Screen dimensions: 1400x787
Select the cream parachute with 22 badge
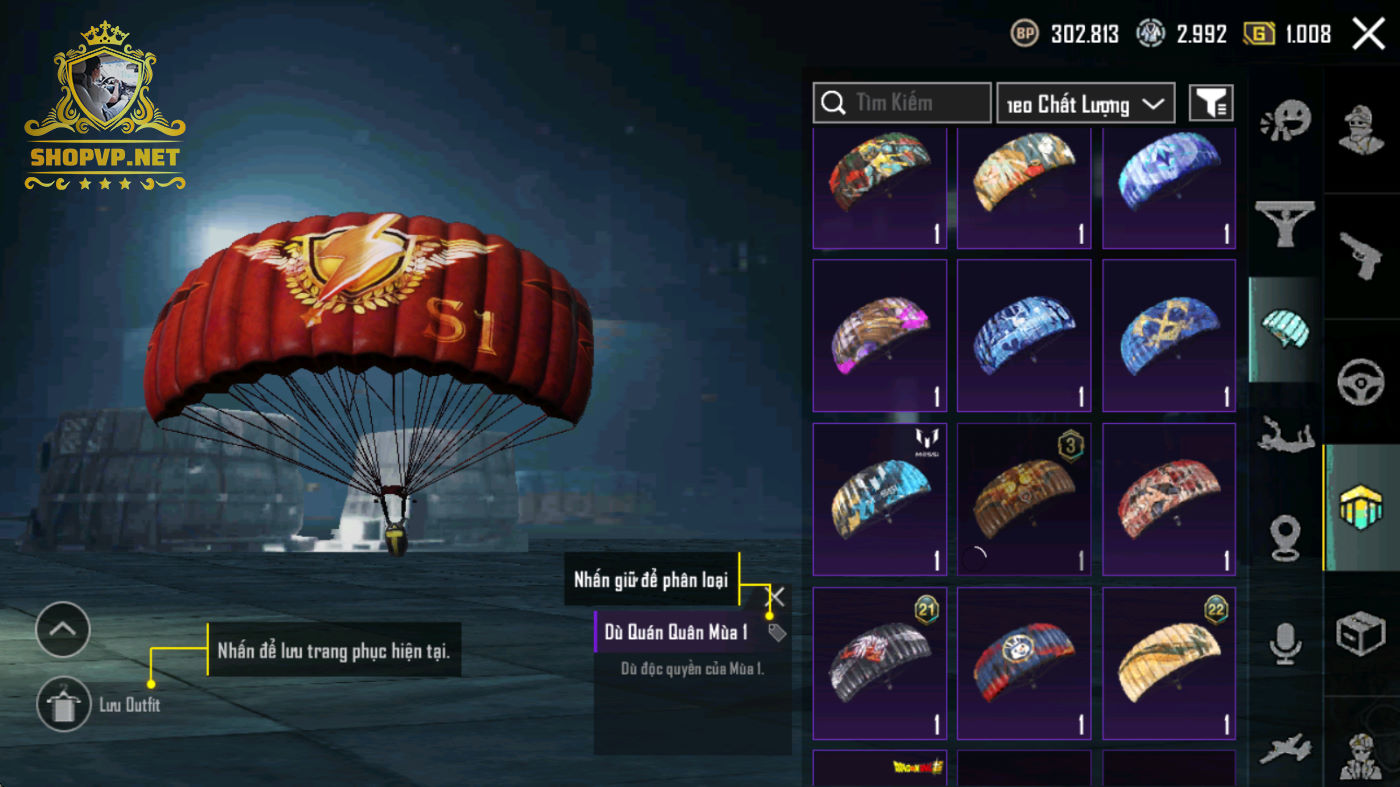click(1169, 663)
